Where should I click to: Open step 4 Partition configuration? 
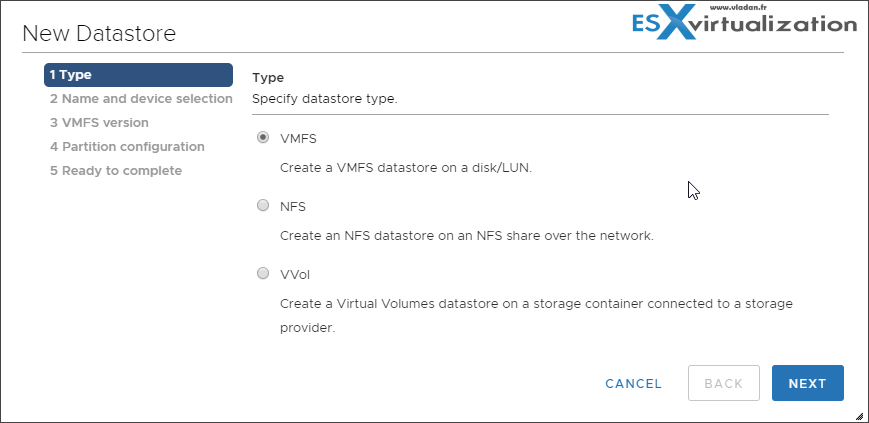[x=127, y=147]
